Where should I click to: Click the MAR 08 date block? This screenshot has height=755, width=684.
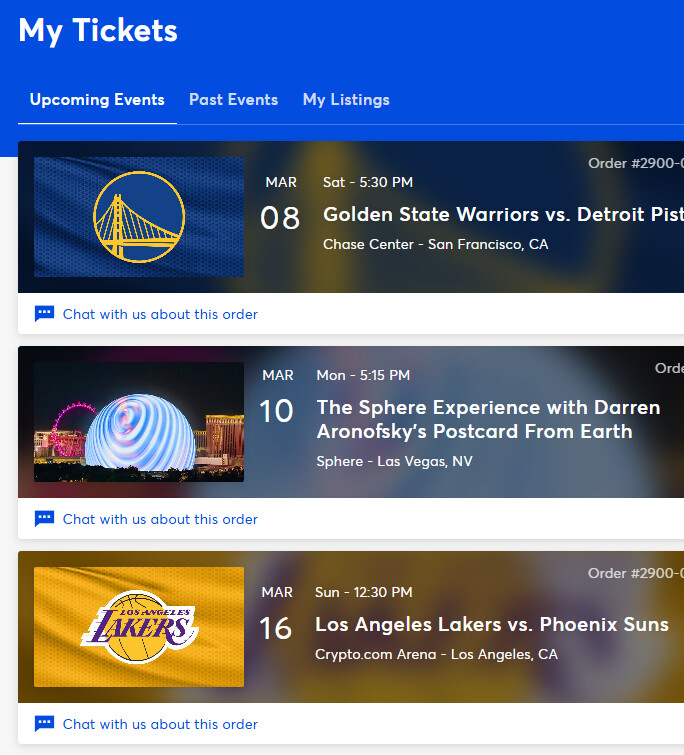point(280,203)
